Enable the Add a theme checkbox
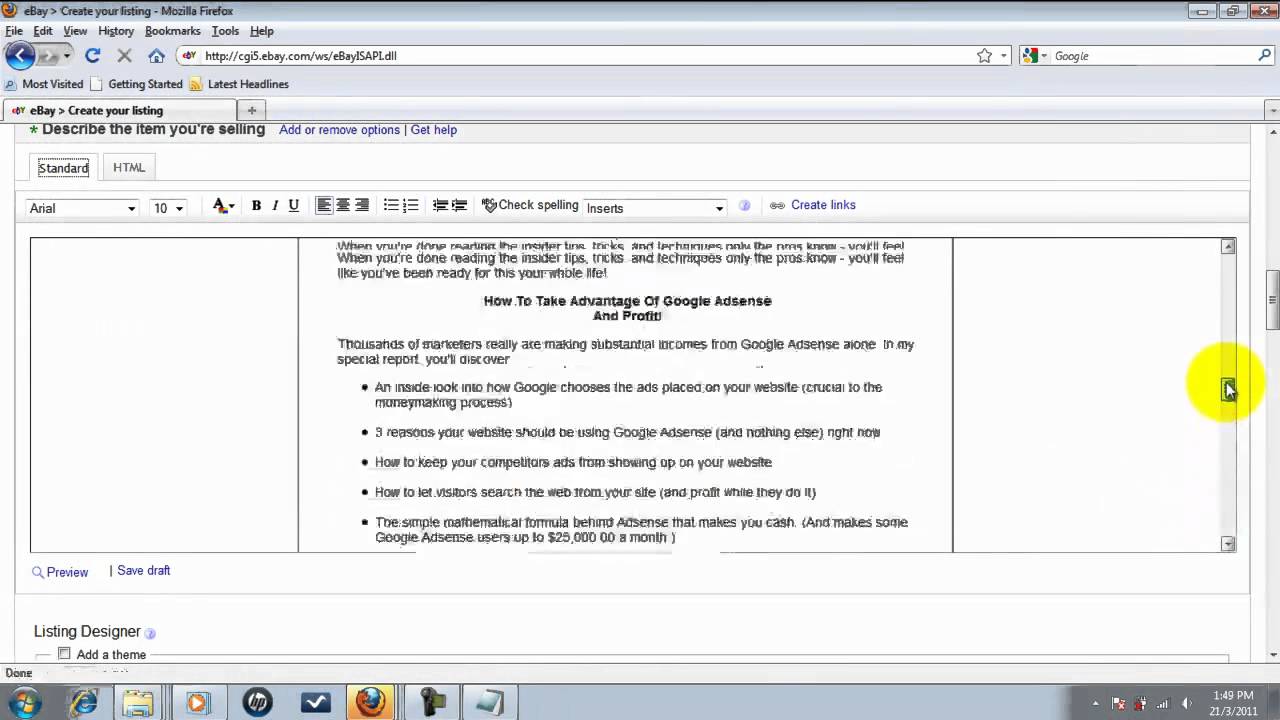The height and width of the screenshot is (720, 1280). pyautogui.click(x=64, y=654)
